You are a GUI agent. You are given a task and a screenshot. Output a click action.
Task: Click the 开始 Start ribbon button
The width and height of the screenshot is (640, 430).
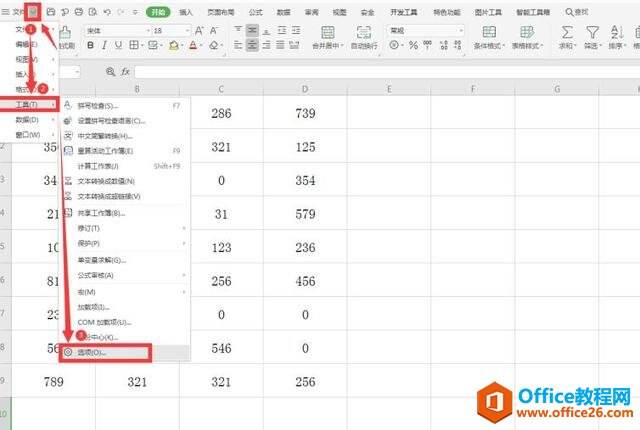(x=157, y=12)
